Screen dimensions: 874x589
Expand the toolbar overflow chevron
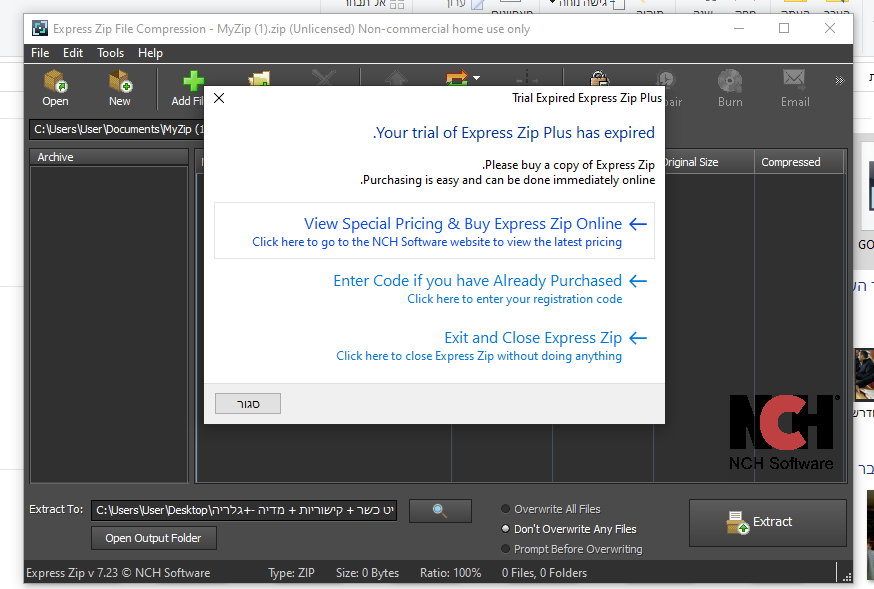(x=839, y=81)
